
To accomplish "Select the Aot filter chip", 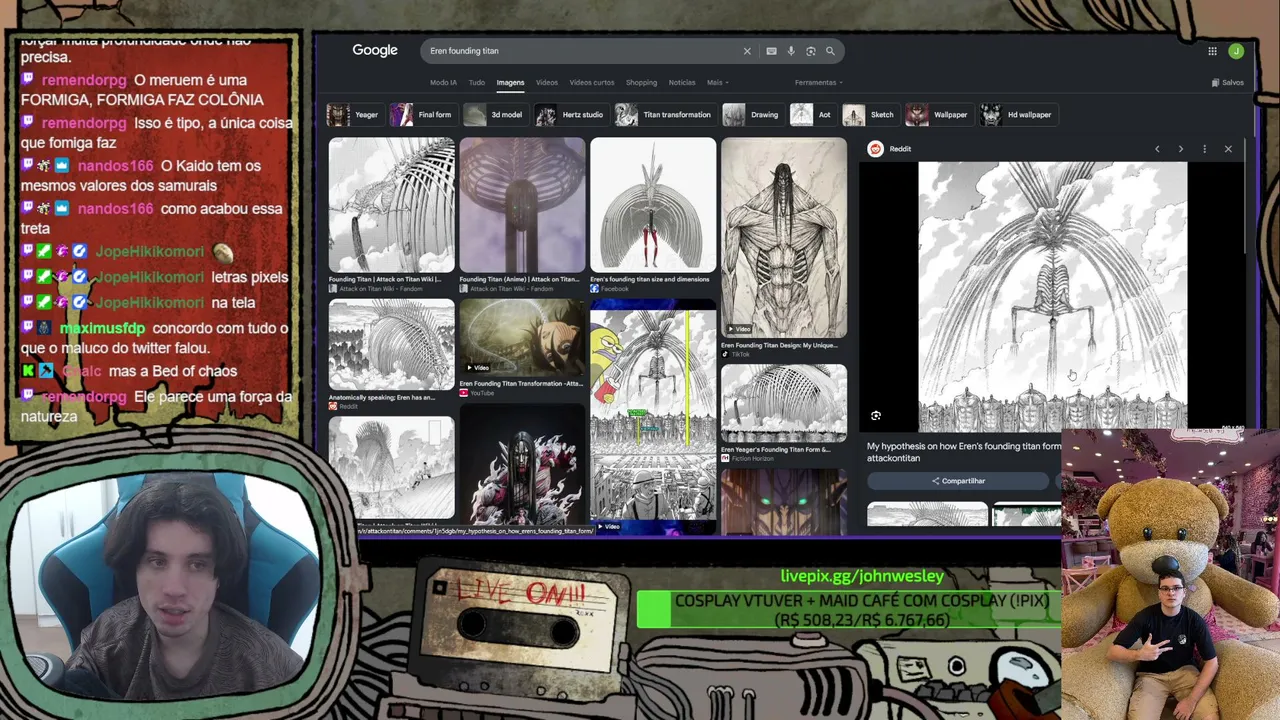I will pos(812,115).
